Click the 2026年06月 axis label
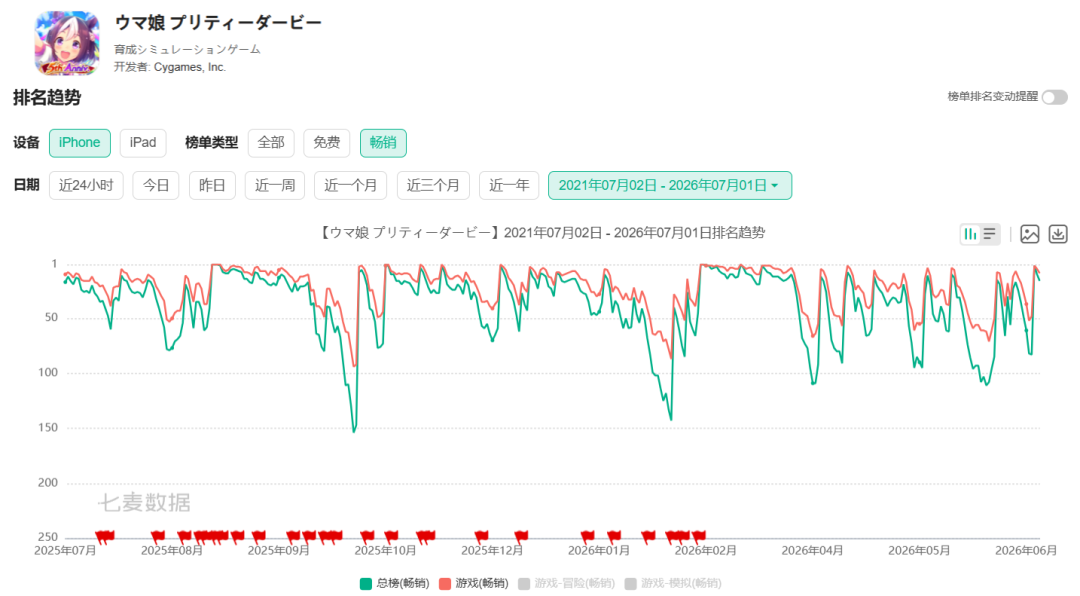This screenshot has width=1080, height=596. coord(1026,551)
